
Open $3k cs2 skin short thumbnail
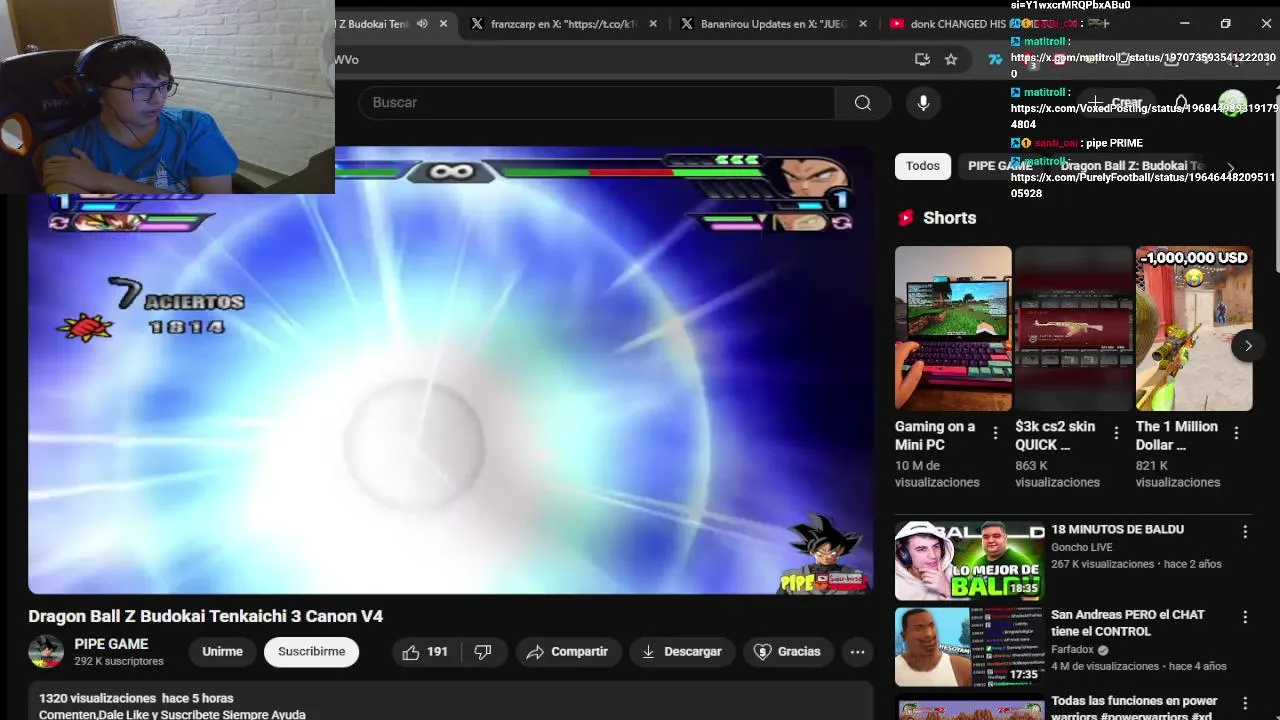click(x=1073, y=328)
